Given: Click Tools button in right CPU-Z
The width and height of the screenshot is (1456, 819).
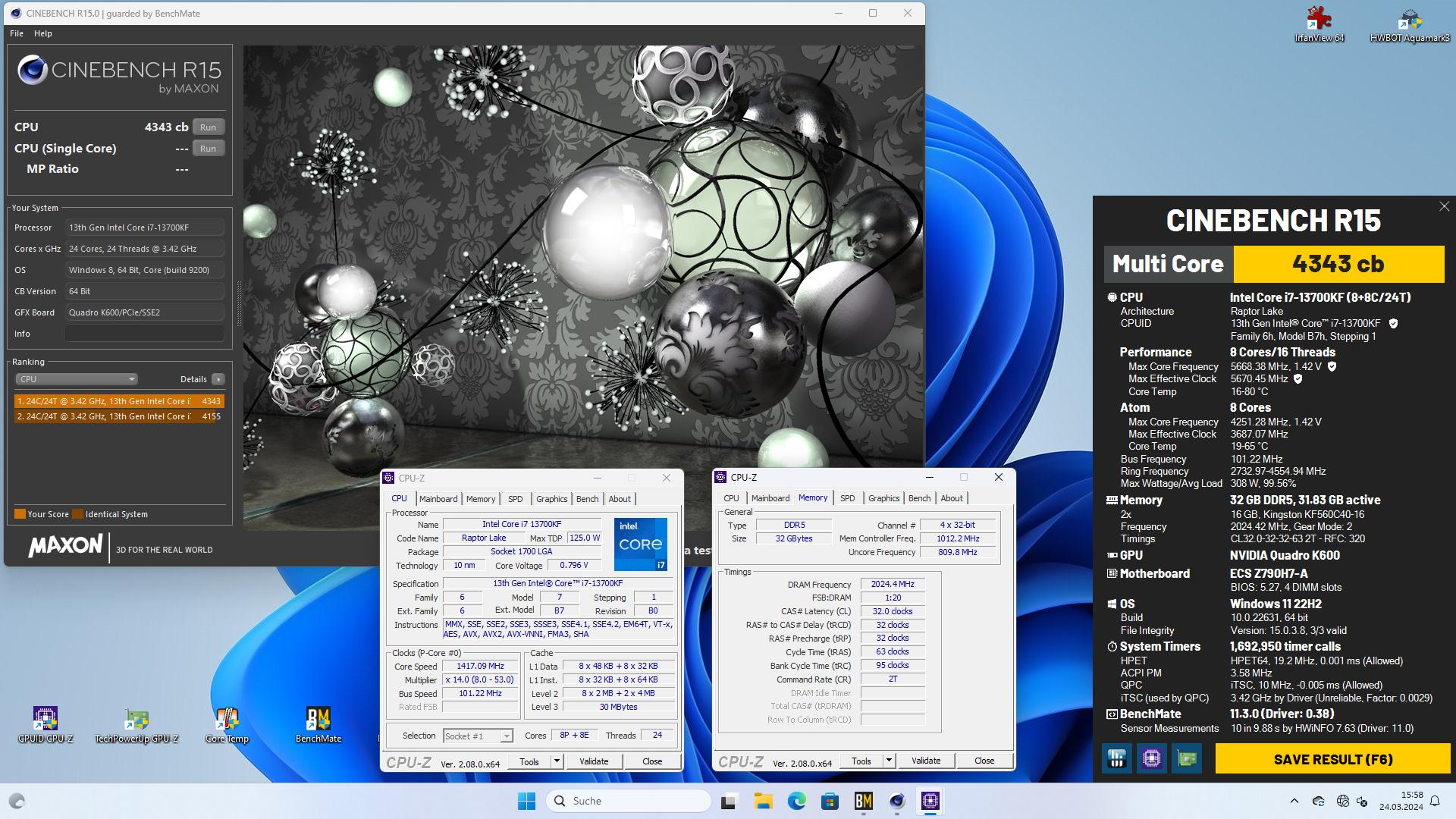Looking at the screenshot, I should (x=861, y=761).
